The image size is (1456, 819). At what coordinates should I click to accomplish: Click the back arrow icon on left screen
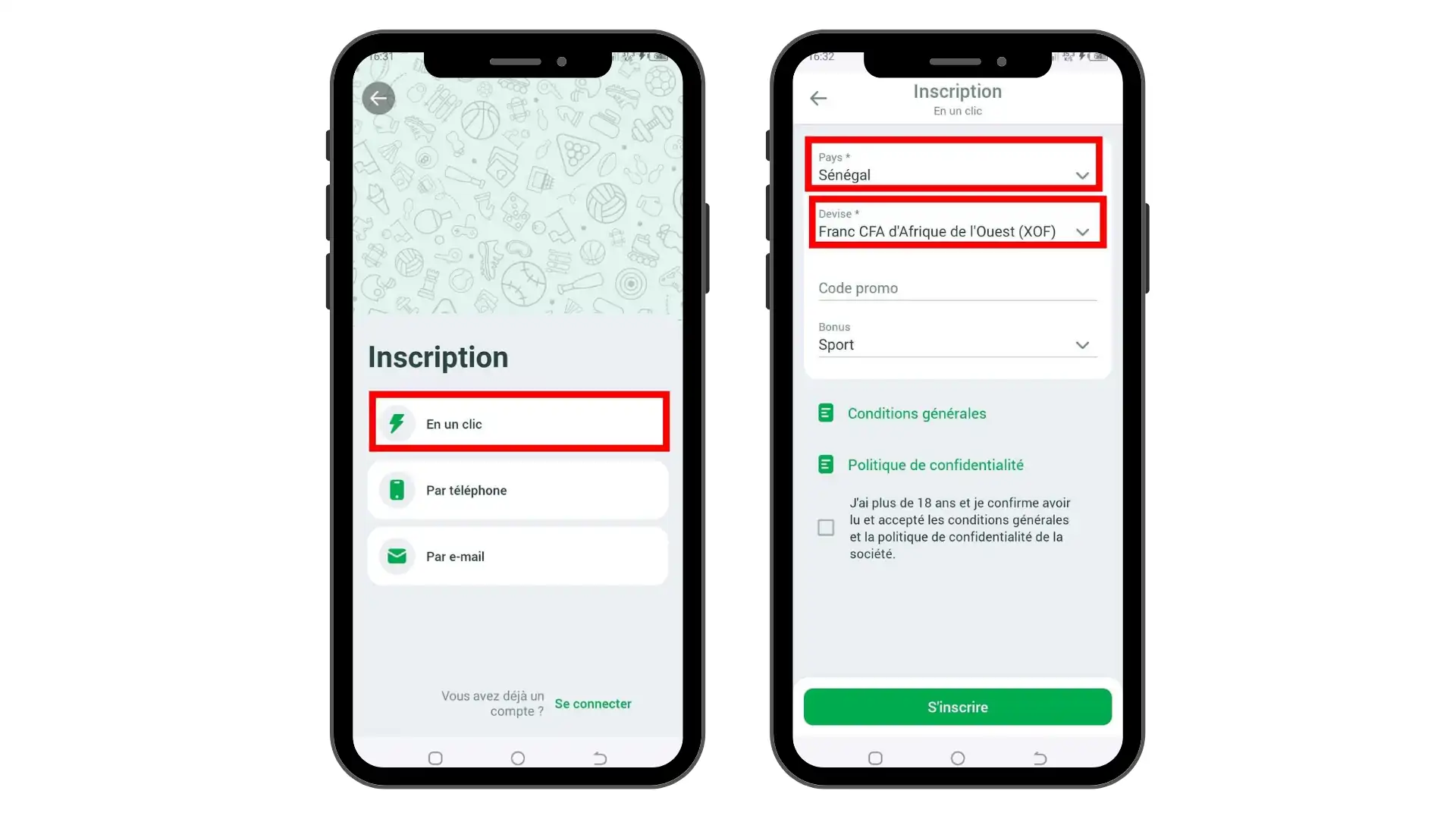click(378, 98)
